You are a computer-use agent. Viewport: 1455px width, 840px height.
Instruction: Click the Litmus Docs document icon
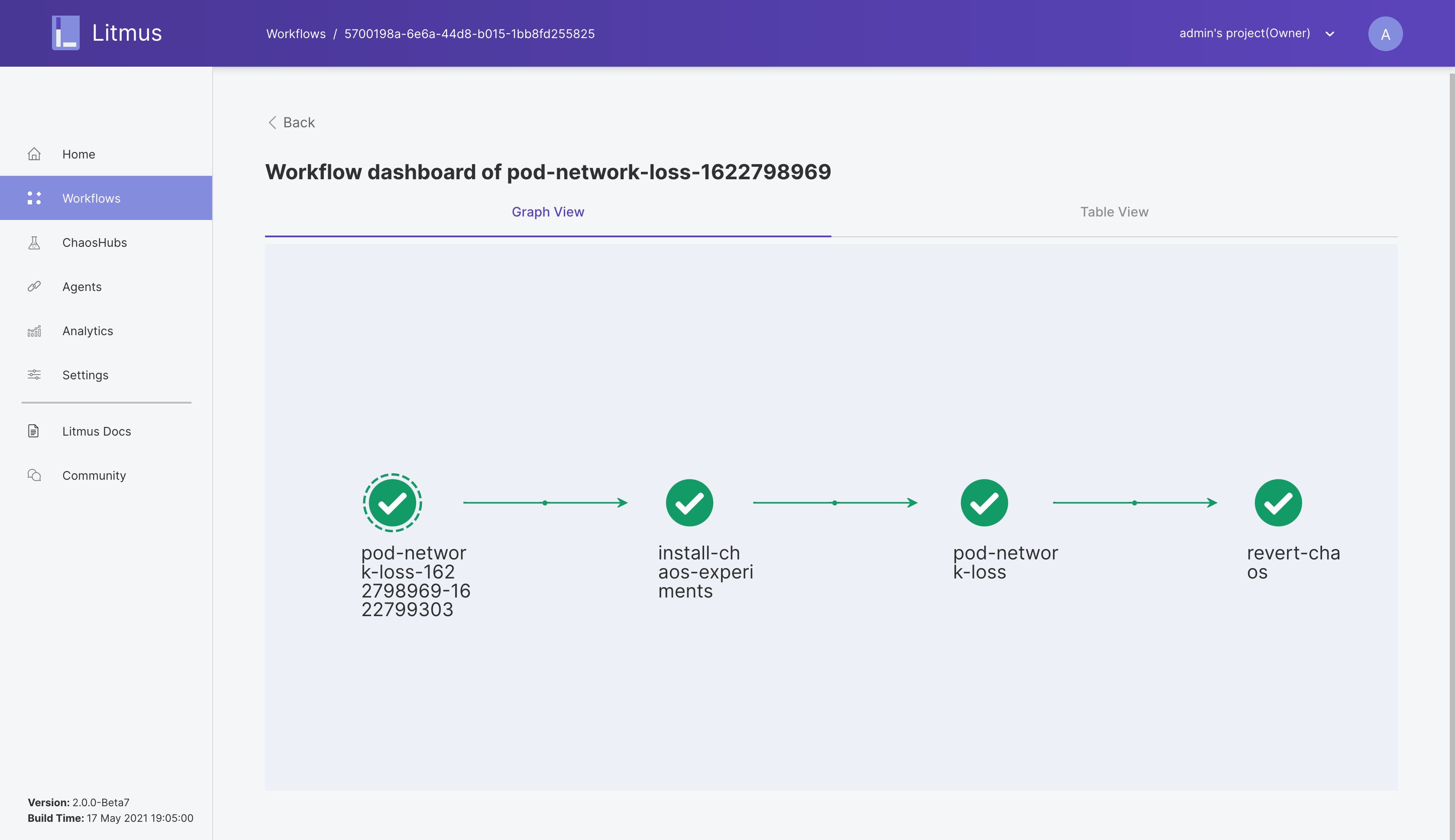click(x=33, y=431)
